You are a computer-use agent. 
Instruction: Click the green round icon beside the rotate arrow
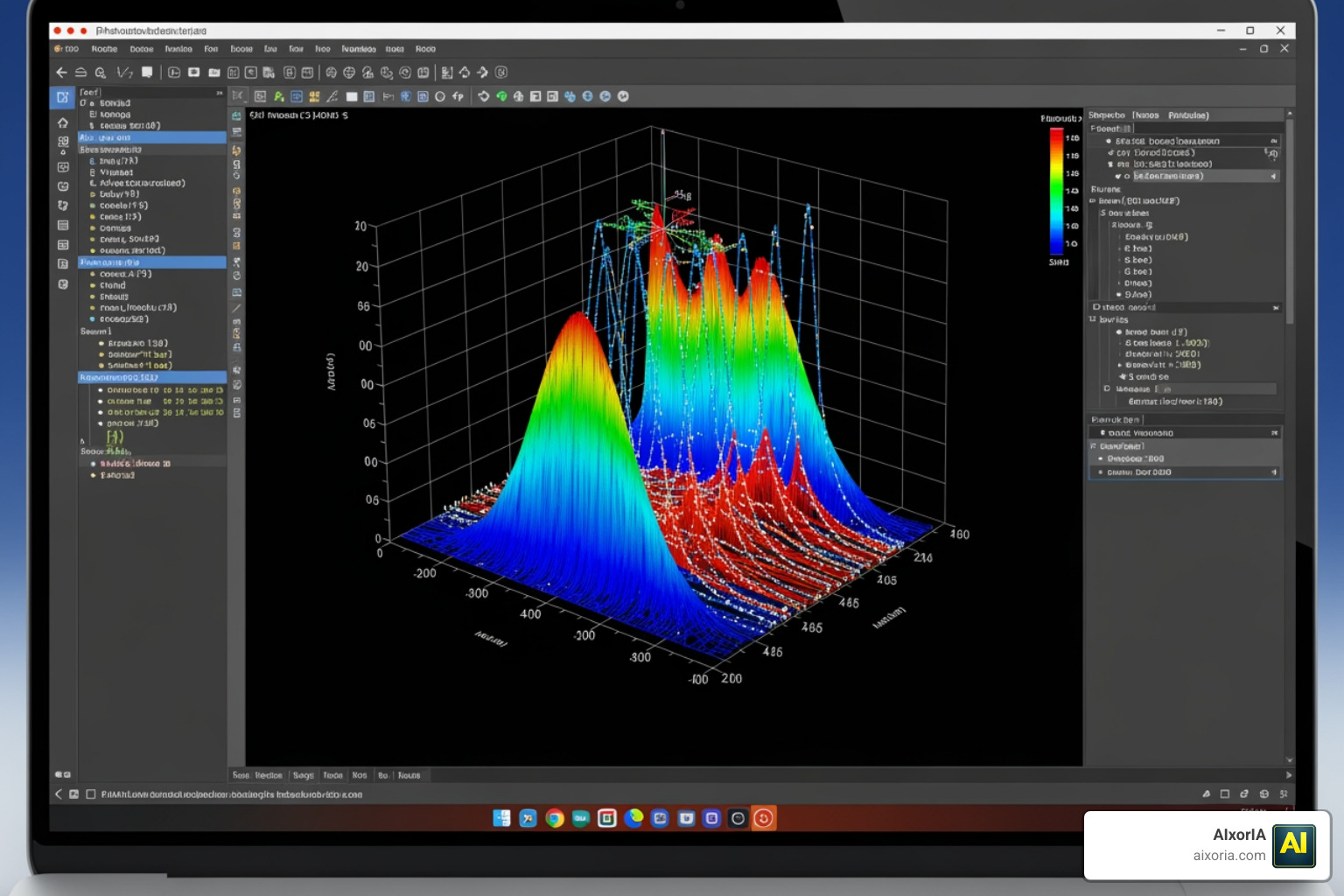point(501,96)
